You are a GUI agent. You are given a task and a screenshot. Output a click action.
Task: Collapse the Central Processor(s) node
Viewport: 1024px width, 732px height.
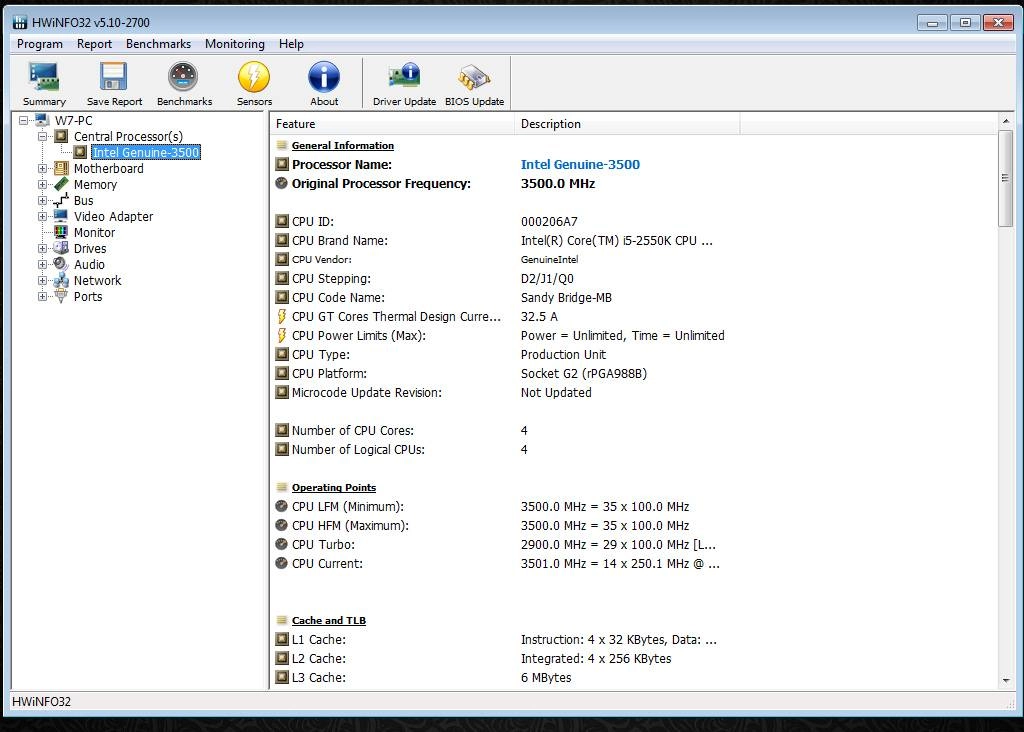(x=42, y=136)
